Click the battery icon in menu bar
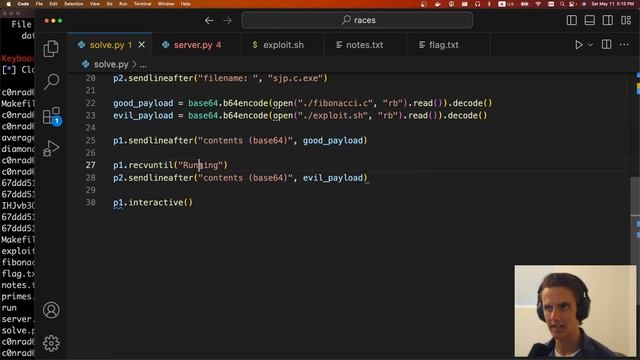This screenshot has height=360, width=640. pos(524,4)
